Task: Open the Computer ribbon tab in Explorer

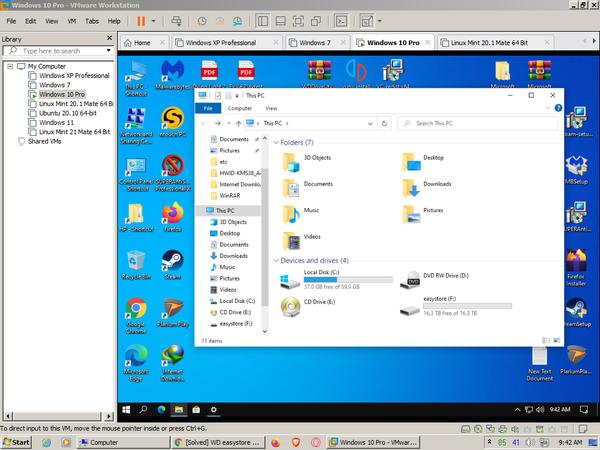Action: tap(240, 108)
